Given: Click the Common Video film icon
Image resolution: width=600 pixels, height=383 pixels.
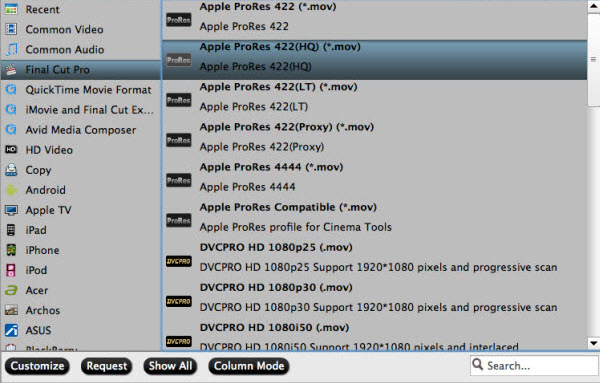Looking at the screenshot, I should [11, 29].
